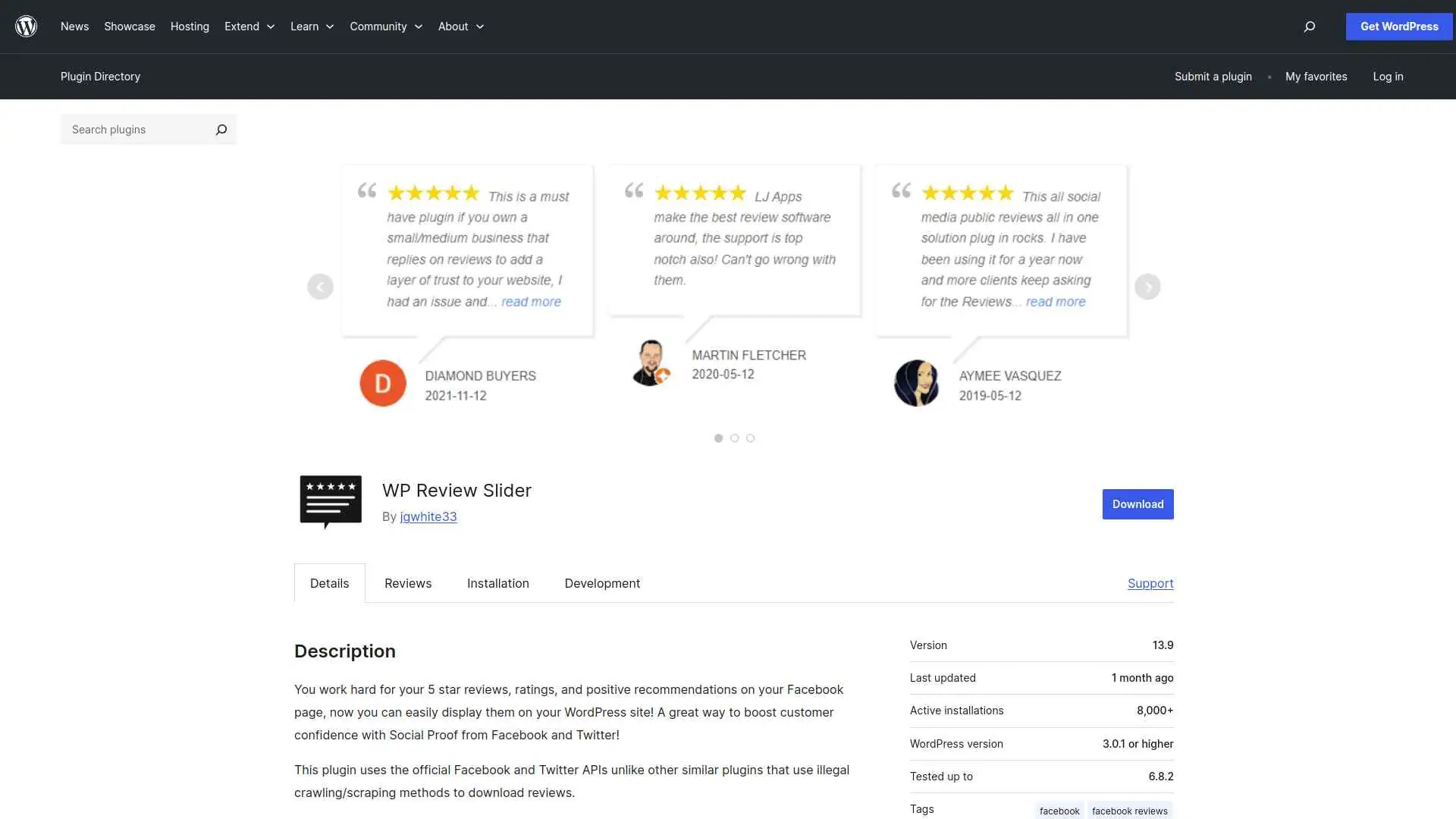This screenshot has width=1456, height=819.
Task: Expand the Extend menu
Action: click(249, 27)
